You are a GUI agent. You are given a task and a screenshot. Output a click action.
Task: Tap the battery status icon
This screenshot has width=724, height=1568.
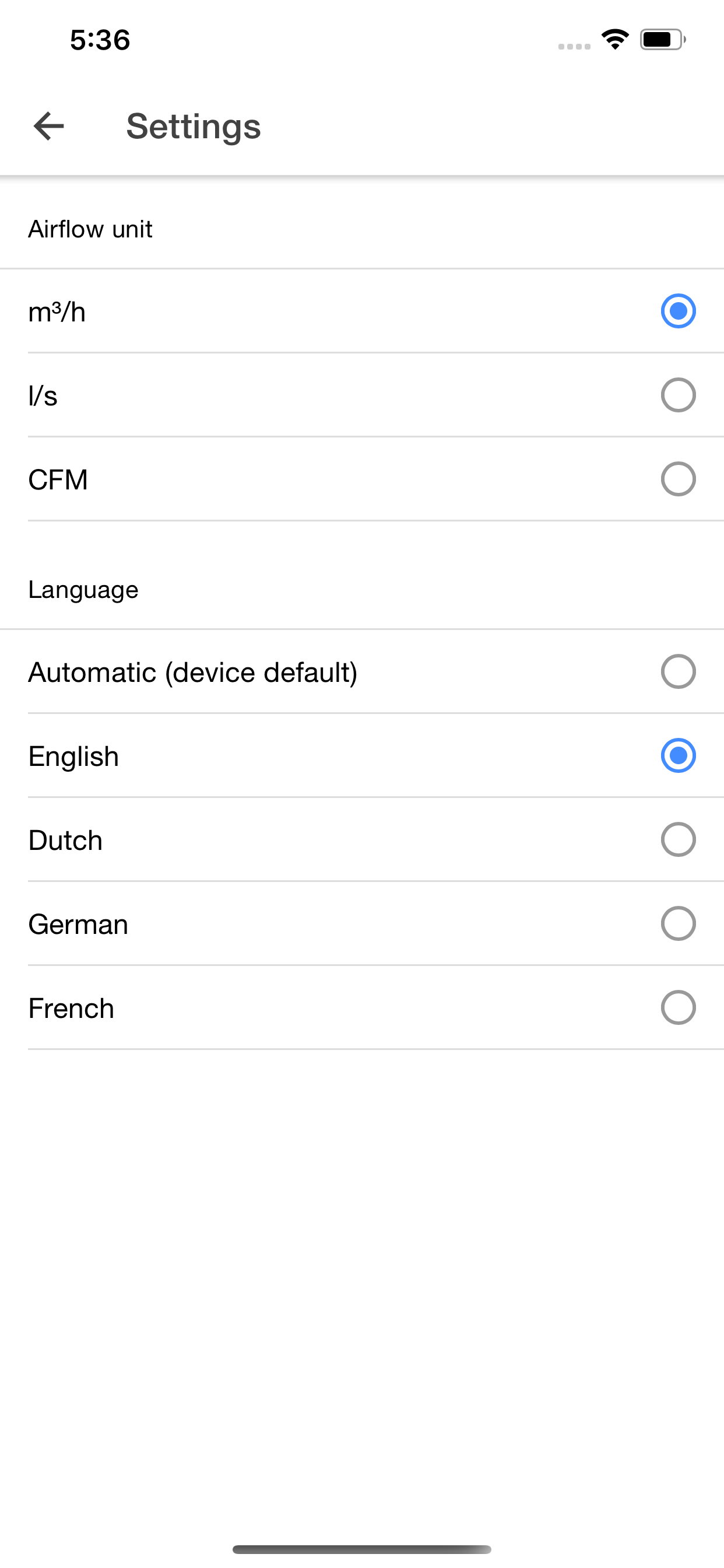click(x=663, y=40)
